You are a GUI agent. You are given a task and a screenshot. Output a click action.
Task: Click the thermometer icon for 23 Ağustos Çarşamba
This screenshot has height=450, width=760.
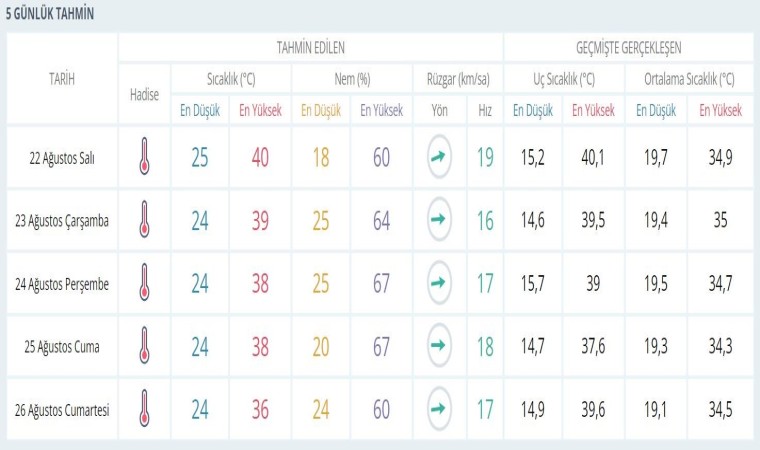144,220
